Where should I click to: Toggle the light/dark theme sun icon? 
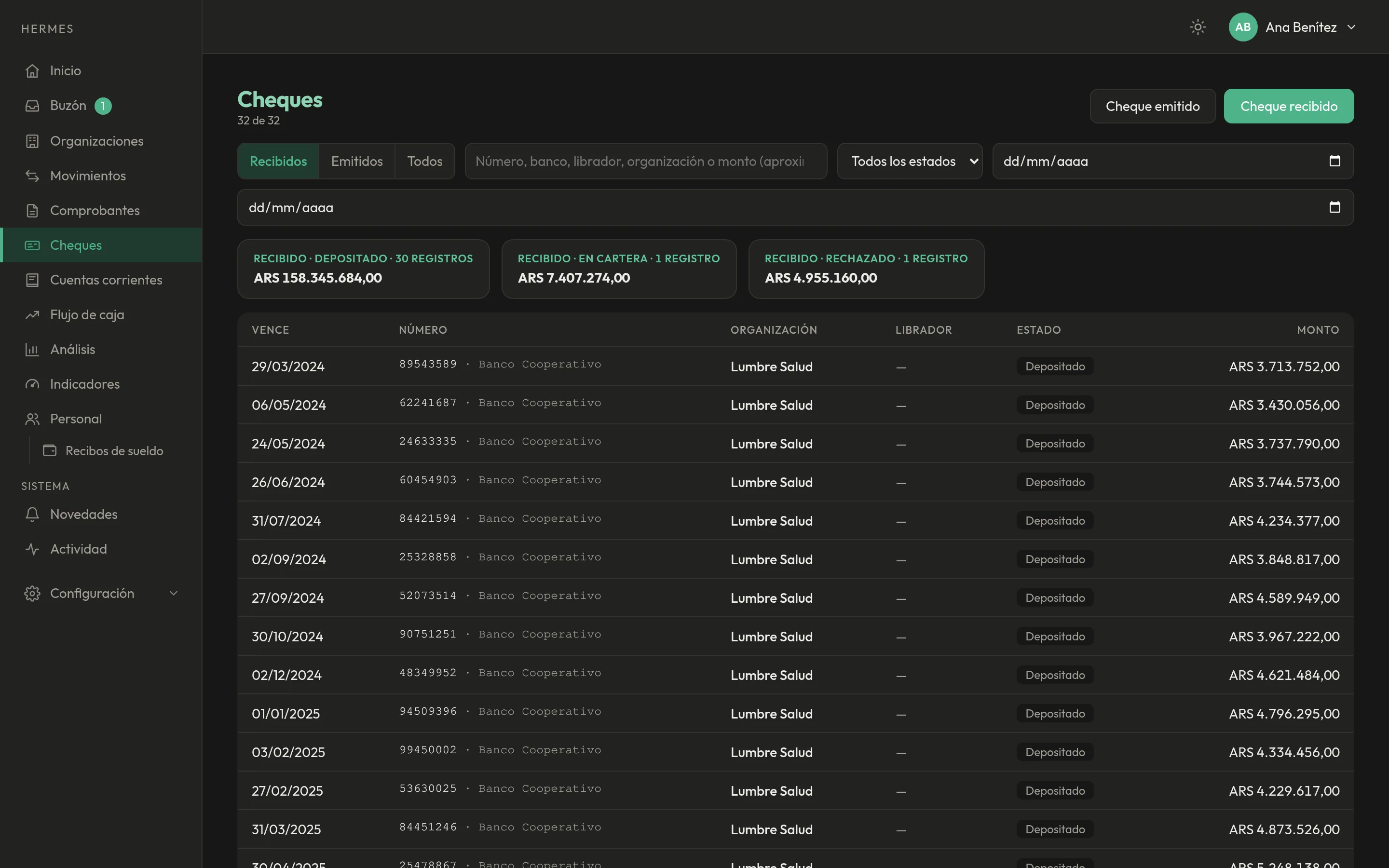(1198, 27)
